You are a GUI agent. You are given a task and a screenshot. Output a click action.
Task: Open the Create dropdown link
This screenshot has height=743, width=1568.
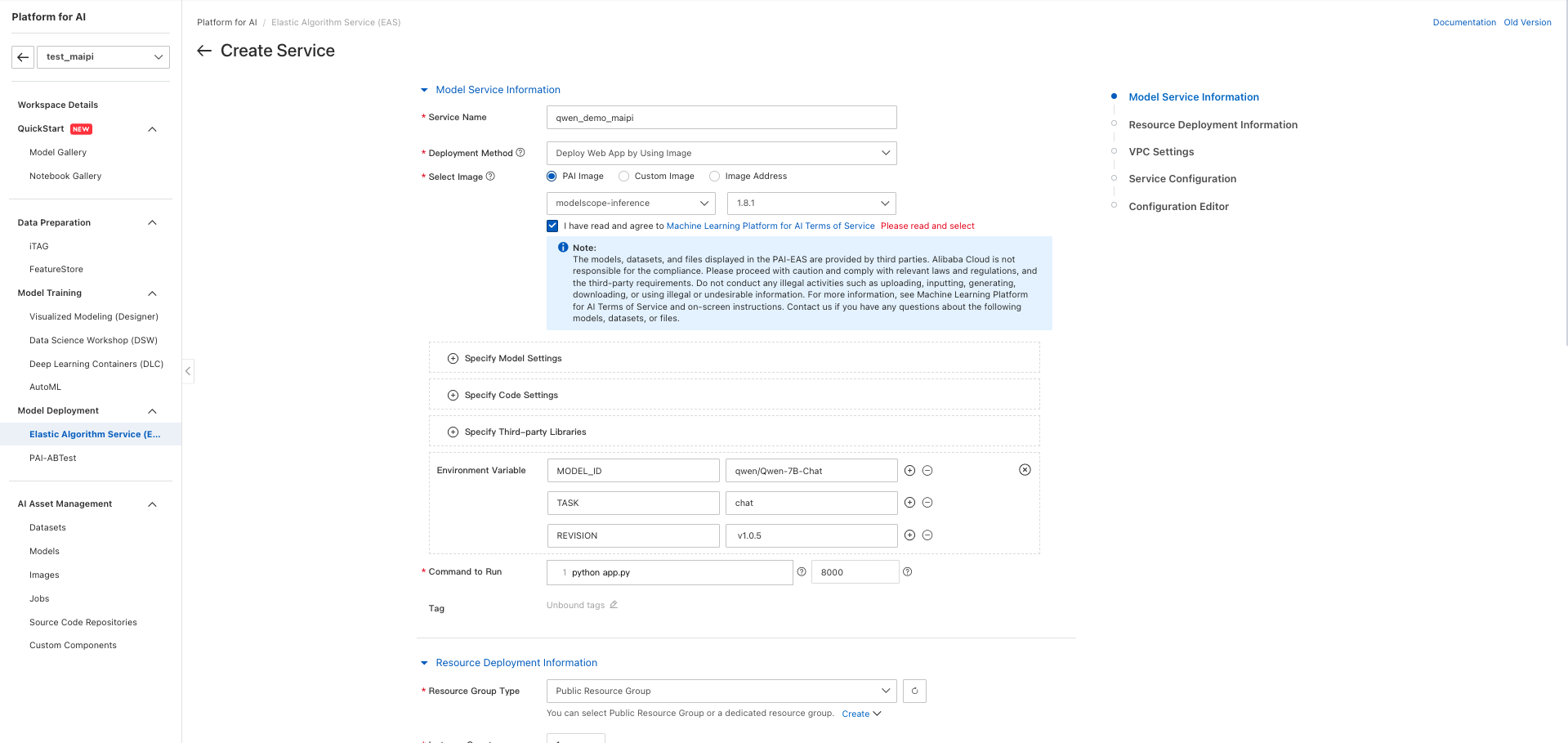(x=861, y=714)
